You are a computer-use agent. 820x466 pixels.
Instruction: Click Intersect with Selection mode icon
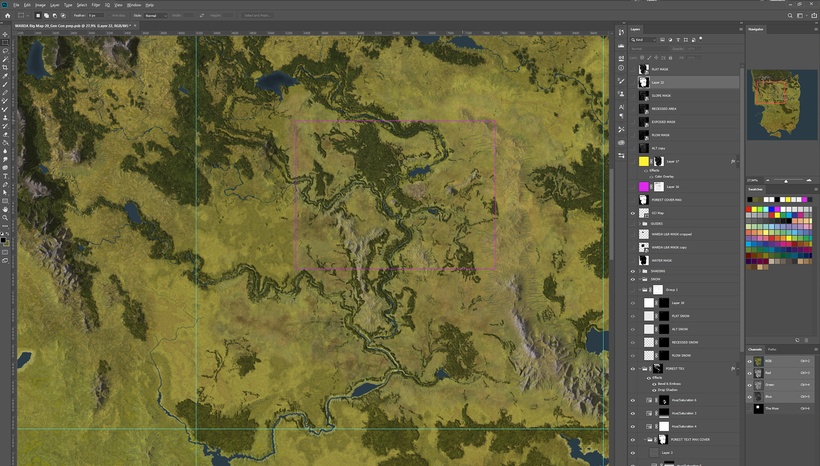pyautogui.click(x=63, y=16)
